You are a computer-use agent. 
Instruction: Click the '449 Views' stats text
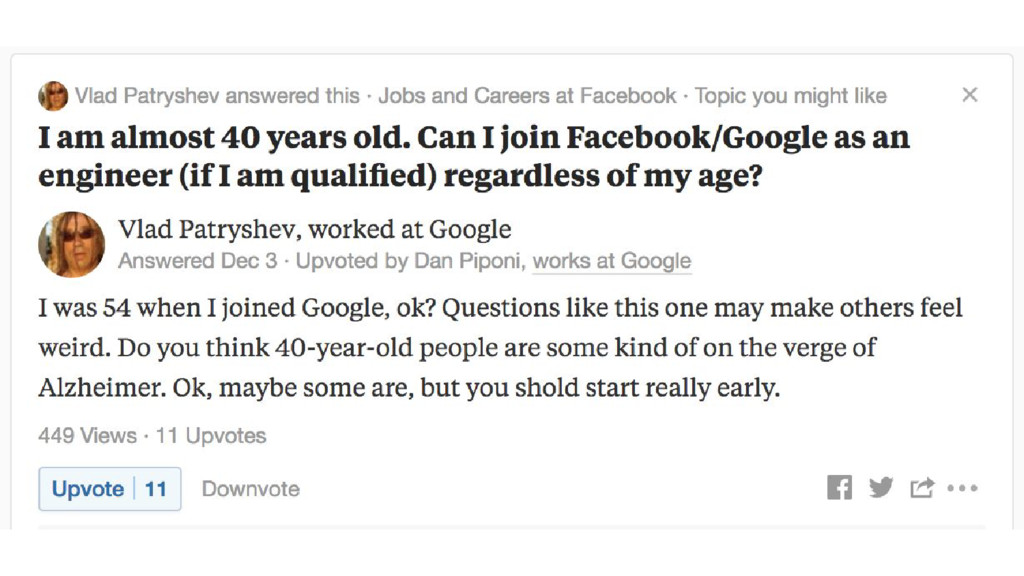87,436
